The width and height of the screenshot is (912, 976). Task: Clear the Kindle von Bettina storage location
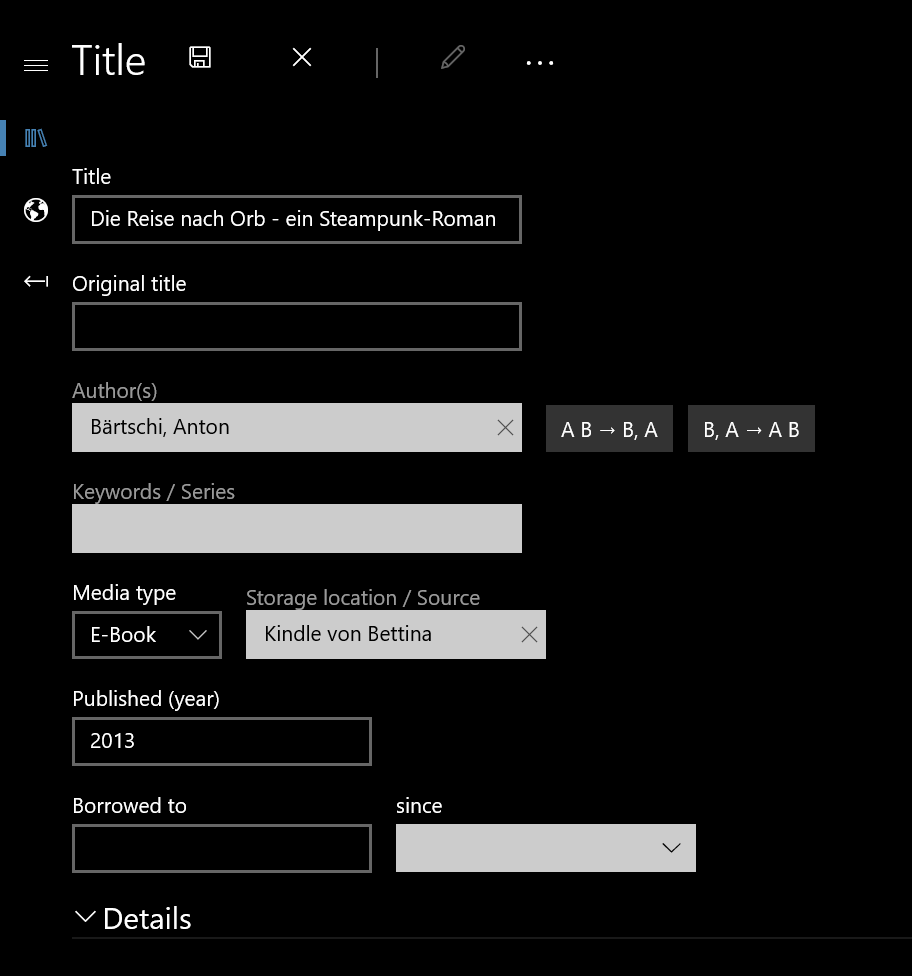pos(529,634)
